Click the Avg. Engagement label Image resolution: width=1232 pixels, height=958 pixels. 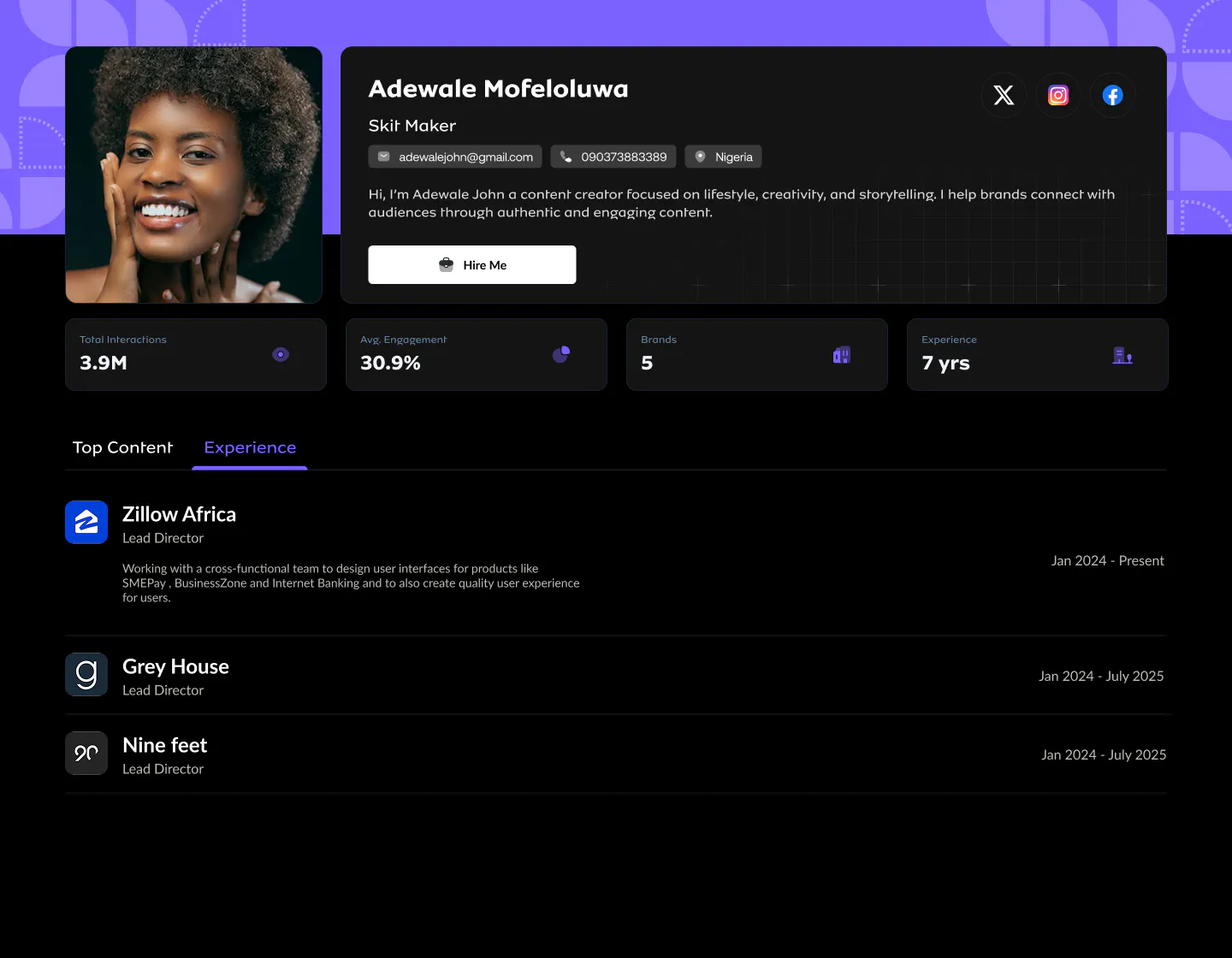tap(403, 340)
